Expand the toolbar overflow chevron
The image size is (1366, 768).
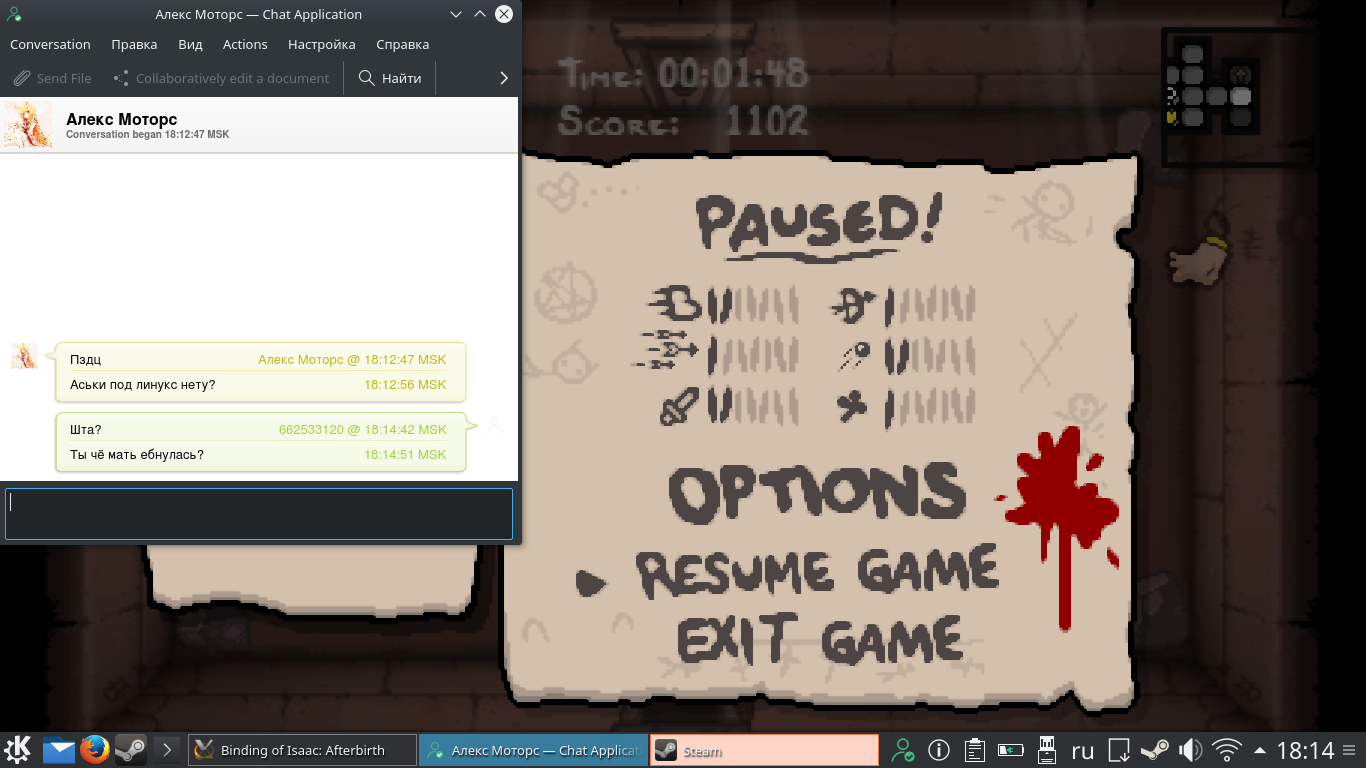pyautogui.click(x=503, y=78)
